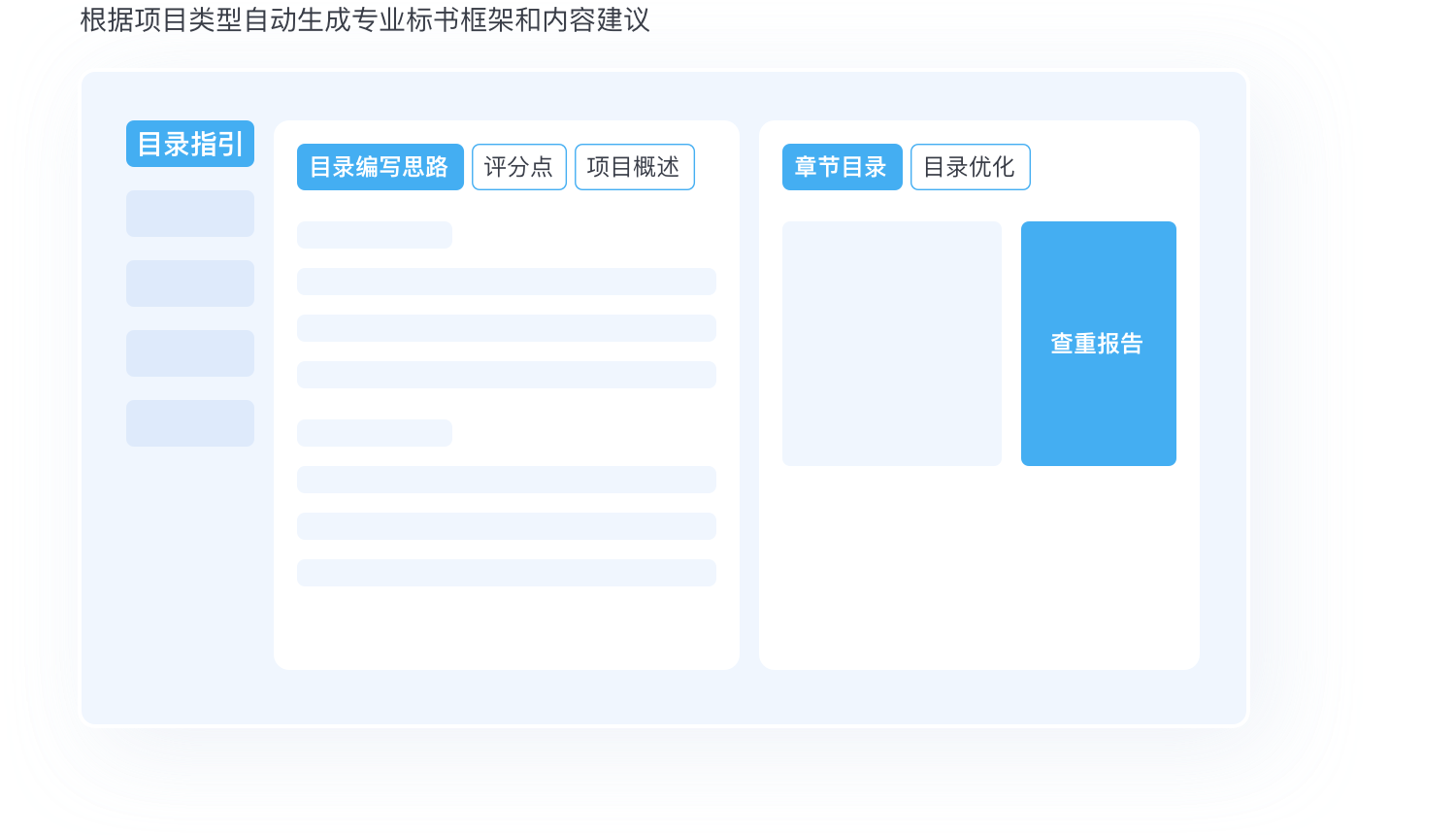
Task: Select the 项目概述 tab
Action: [x=634, y=167]
